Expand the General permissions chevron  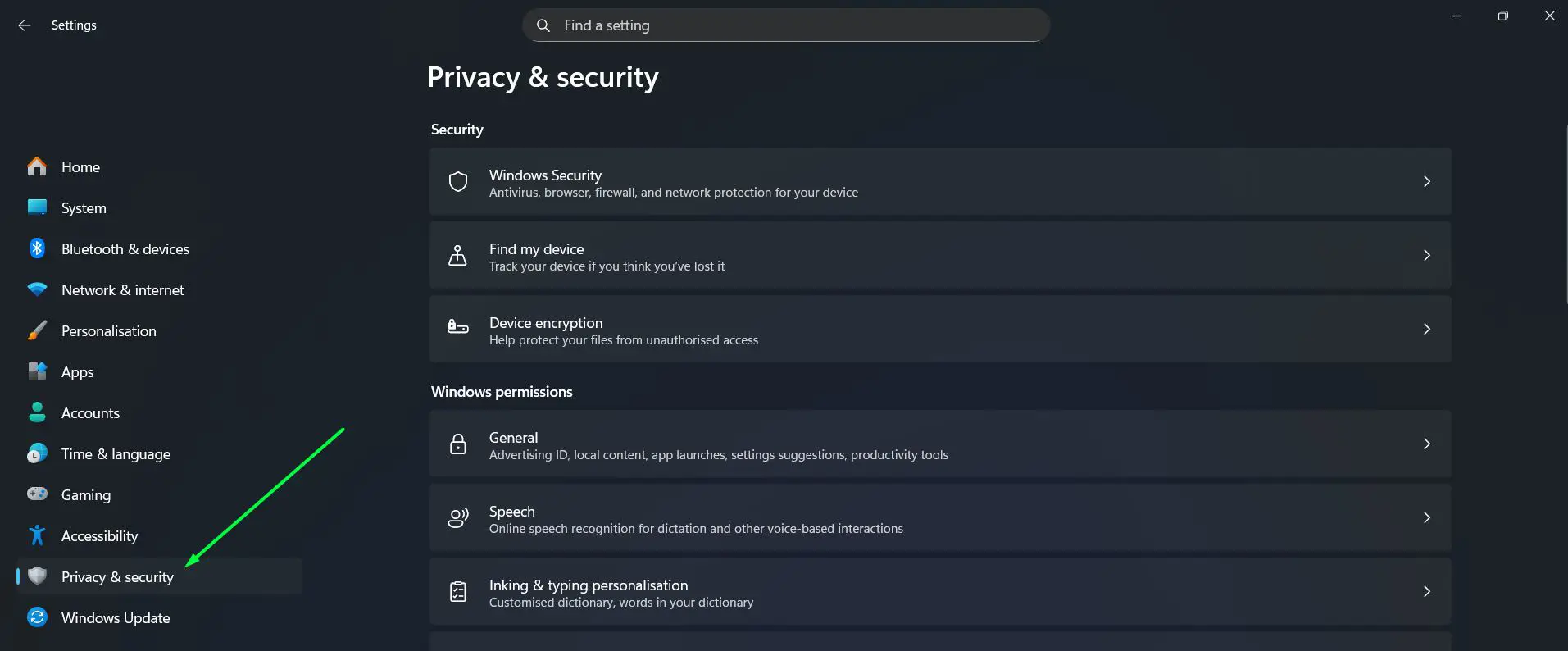(x=1427, y=444)
